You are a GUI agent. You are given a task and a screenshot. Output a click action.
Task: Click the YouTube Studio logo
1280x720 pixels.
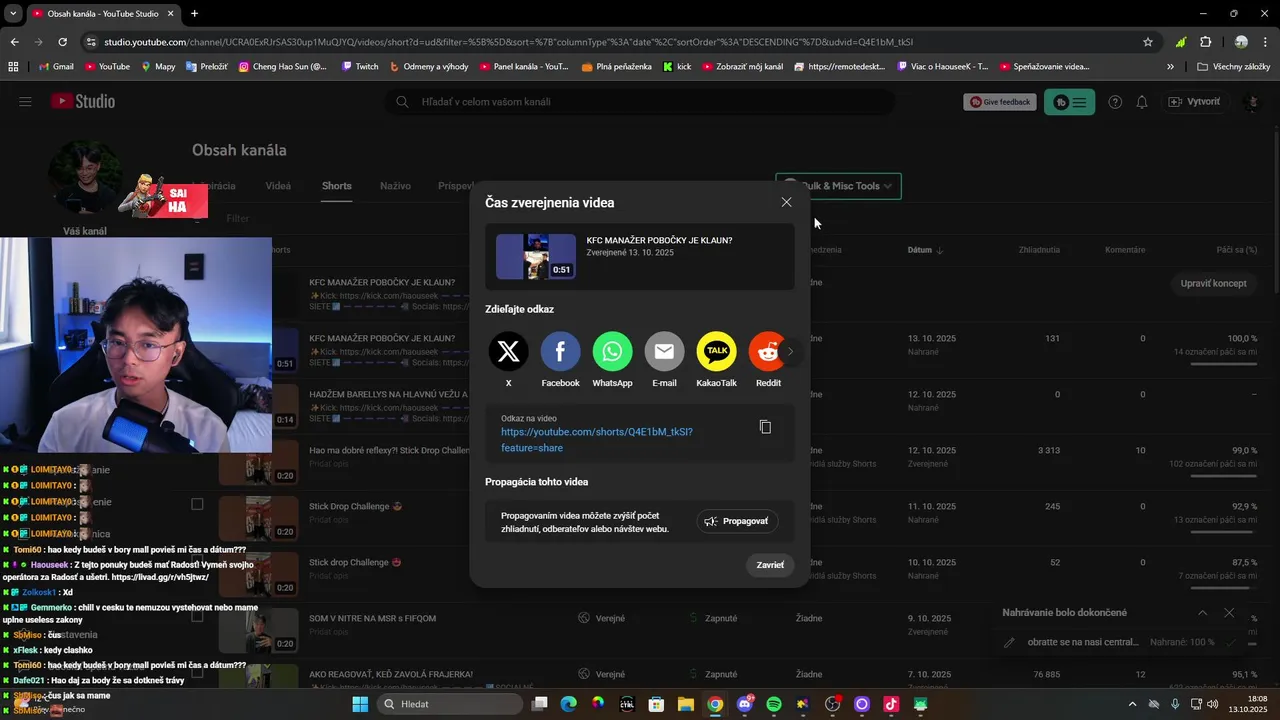pyautogui.click(x=83, y=102)
